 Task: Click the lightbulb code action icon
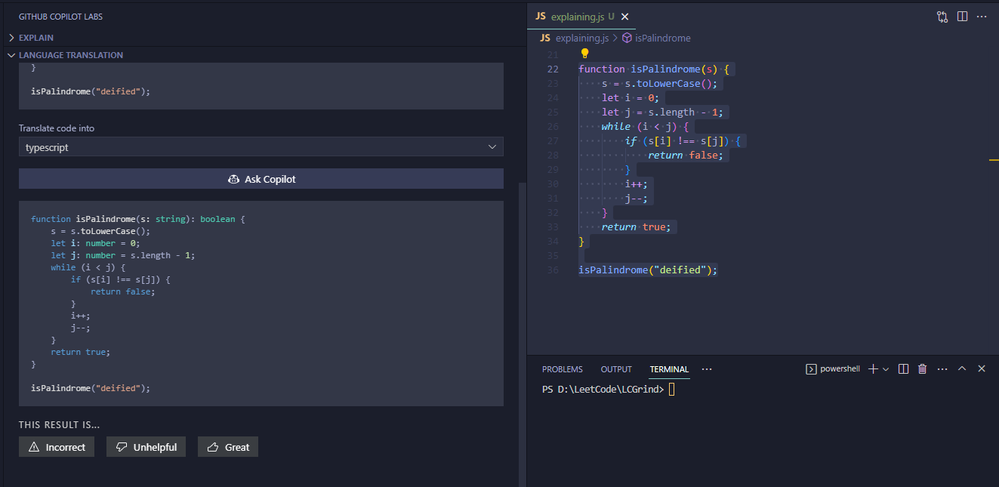click(585, 54)
